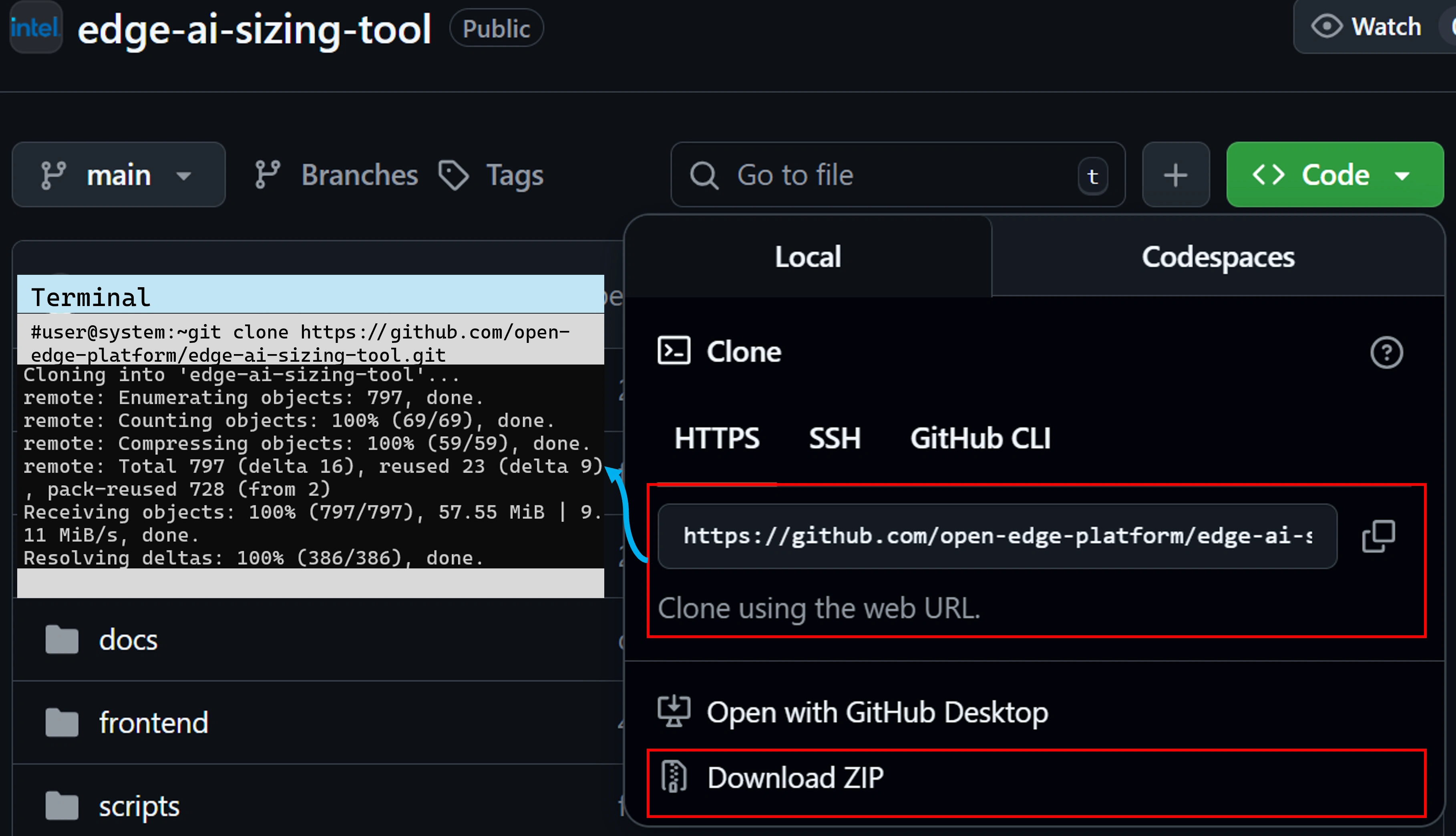This screenshot has height=836, width=1456.
Task: Open the main branch dropdown
Action: (118, 175)
